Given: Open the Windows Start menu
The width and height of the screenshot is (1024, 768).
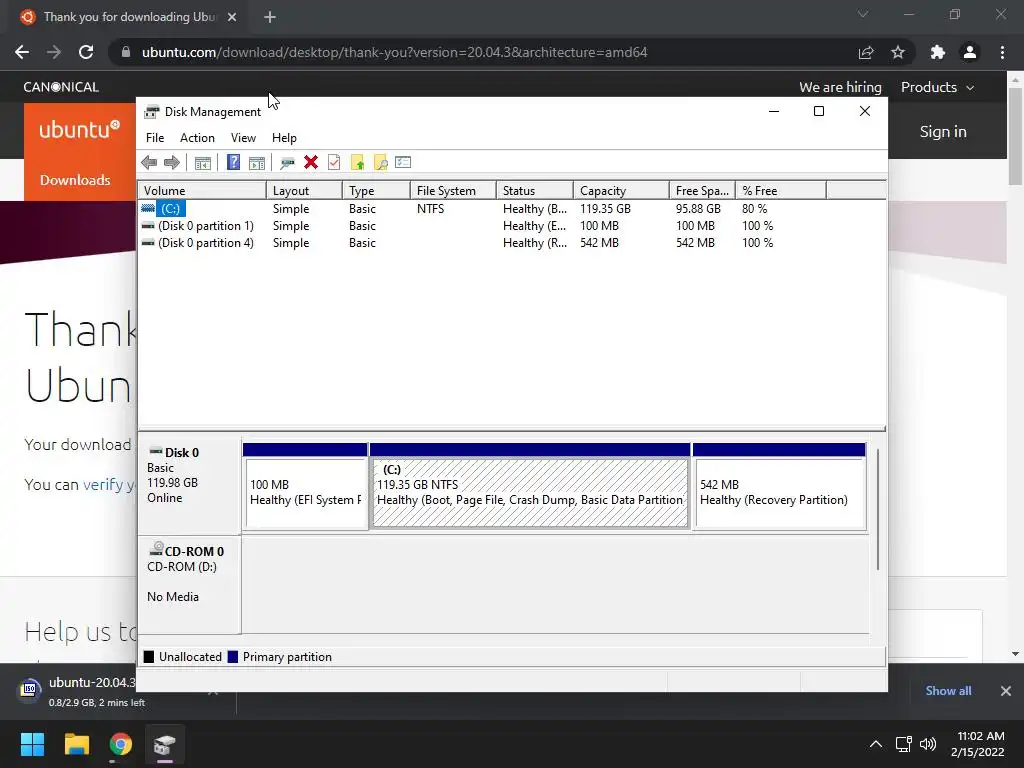Looking at the screenshot, I should (x=32, y=744).
